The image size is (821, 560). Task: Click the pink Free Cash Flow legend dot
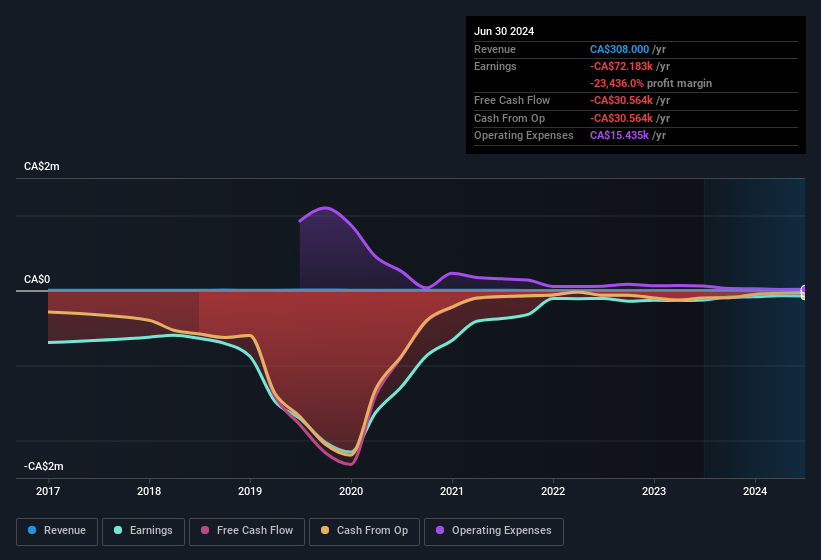point(205,530)
